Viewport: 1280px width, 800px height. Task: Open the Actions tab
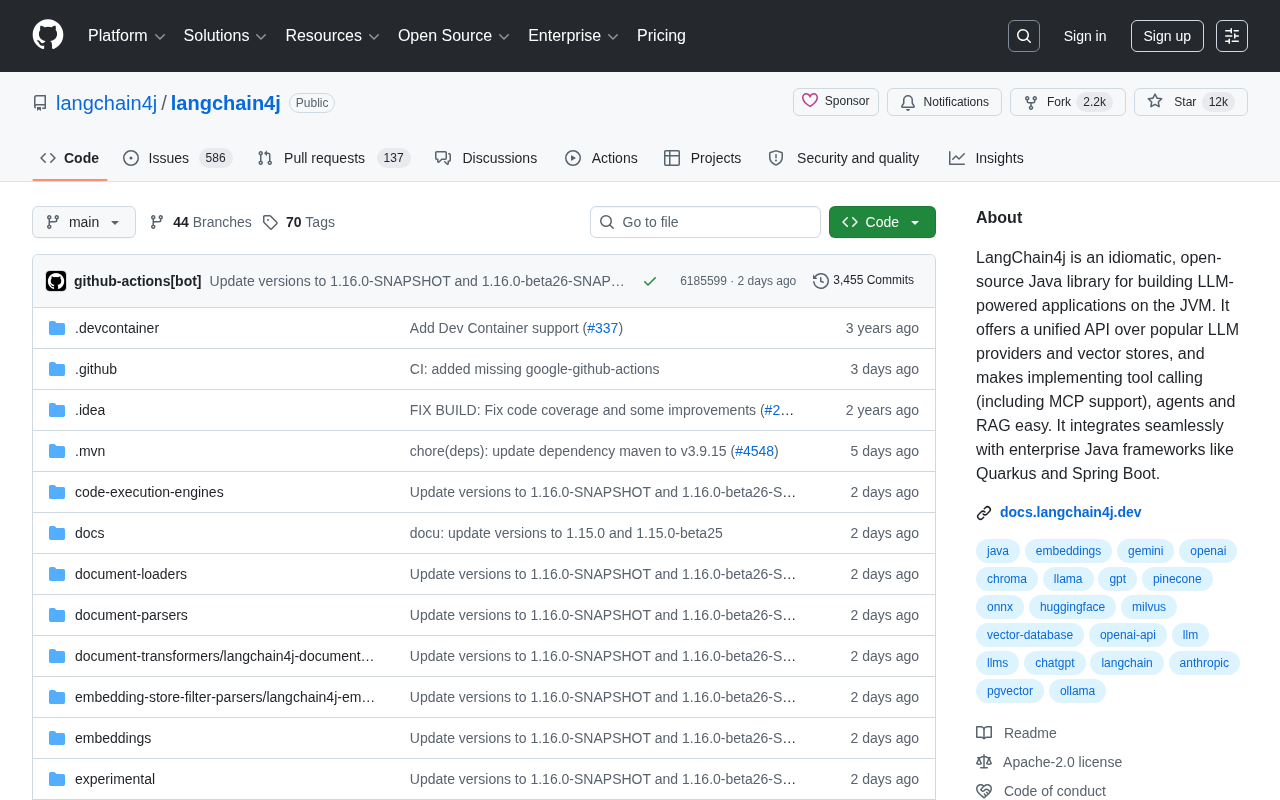click(x=601, y=158)
